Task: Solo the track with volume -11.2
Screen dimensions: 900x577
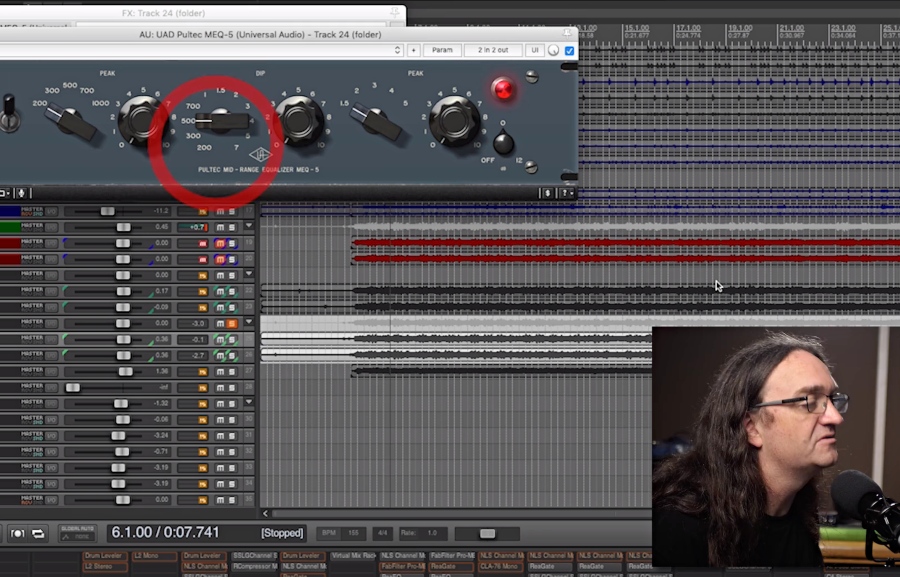Action: coord(231,211)
